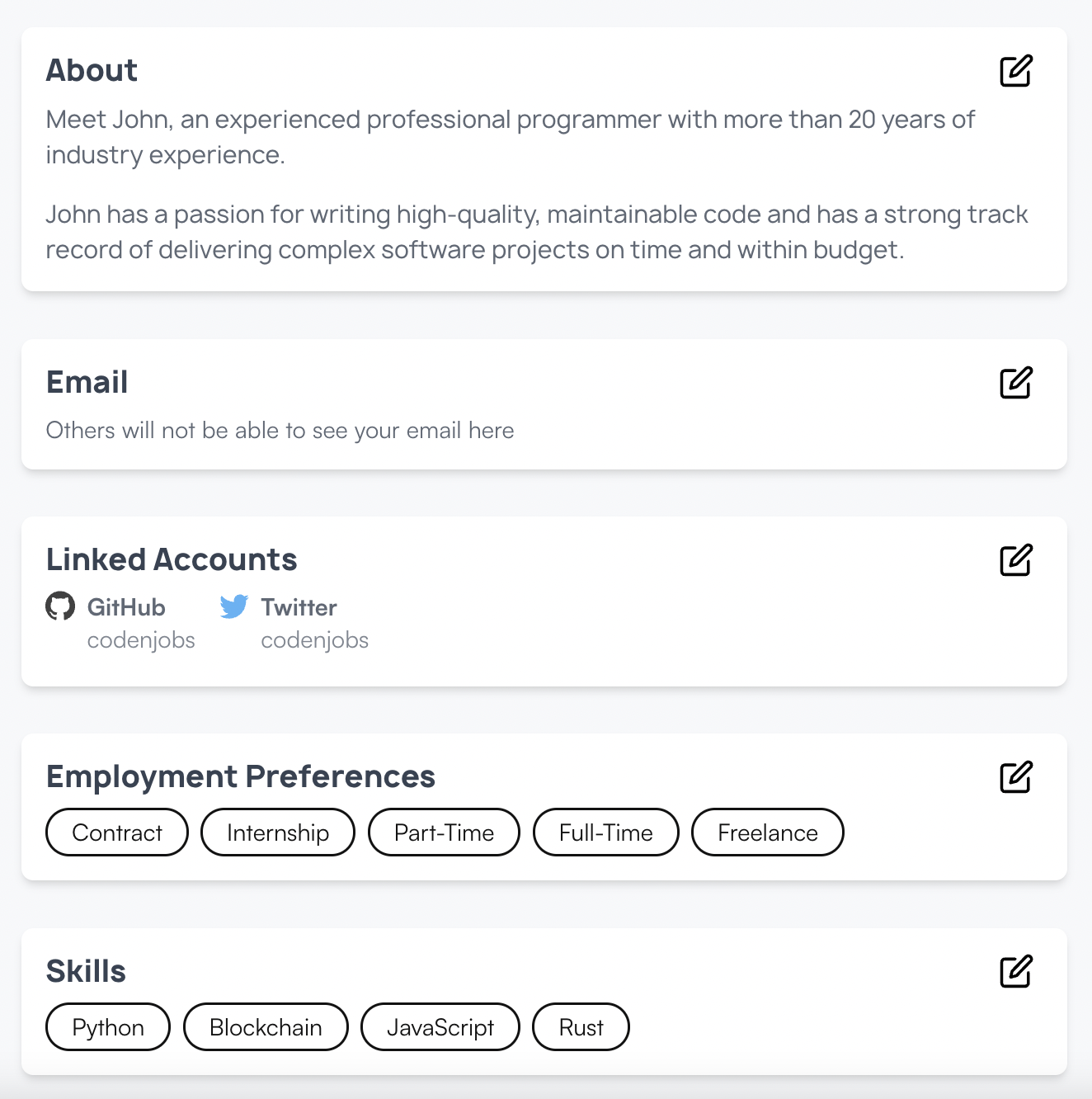Edit the Linked Accounts section
The image size is (1092, 1099).
1016,560
